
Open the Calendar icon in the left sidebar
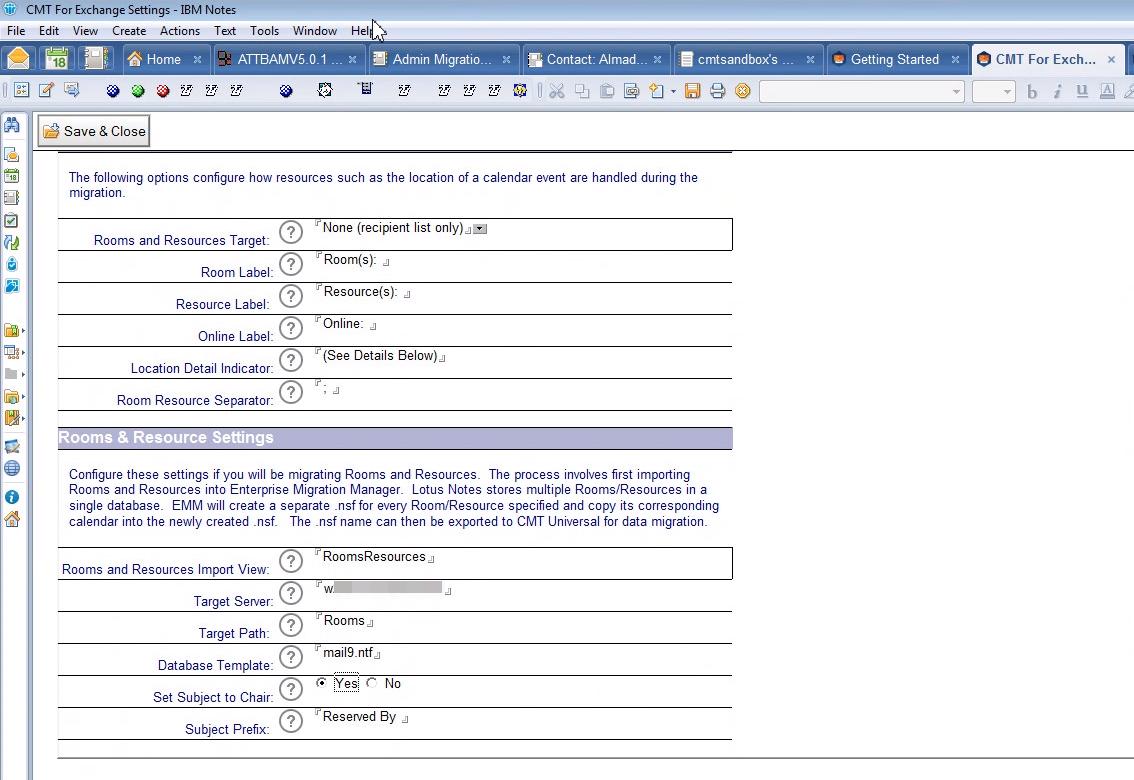coord(12,176)
